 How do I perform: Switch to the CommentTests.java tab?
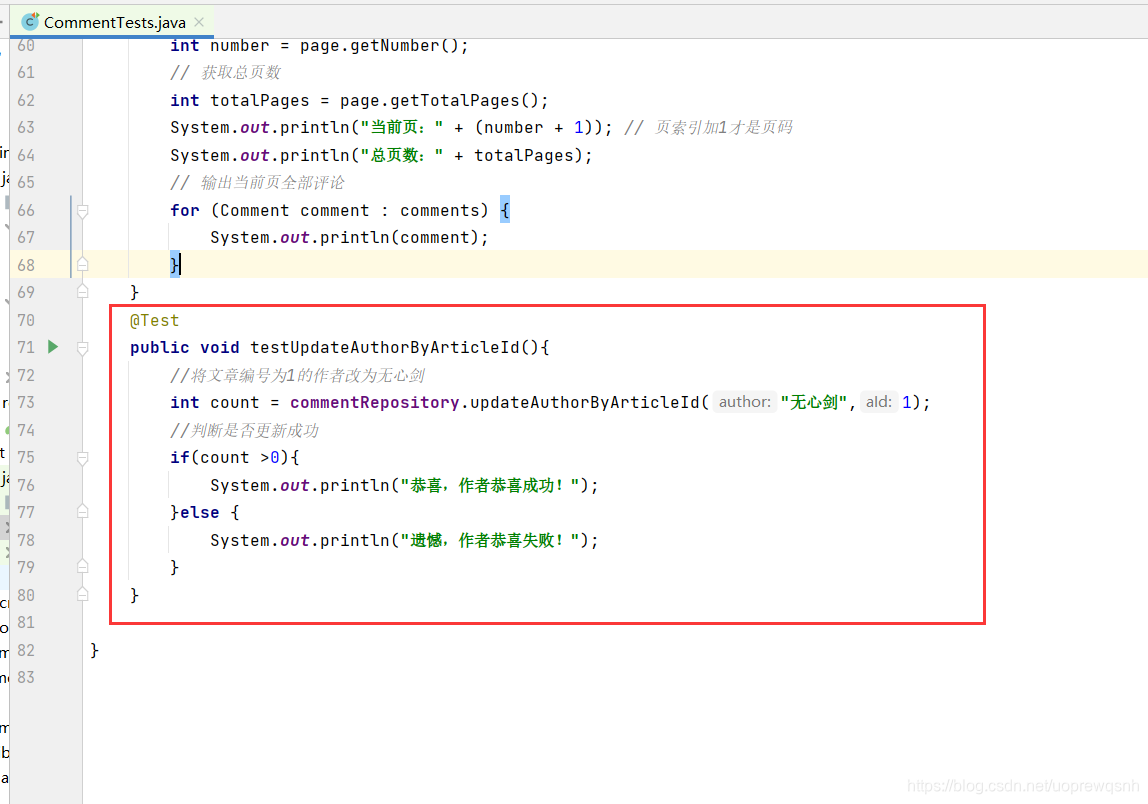point(114,22)
